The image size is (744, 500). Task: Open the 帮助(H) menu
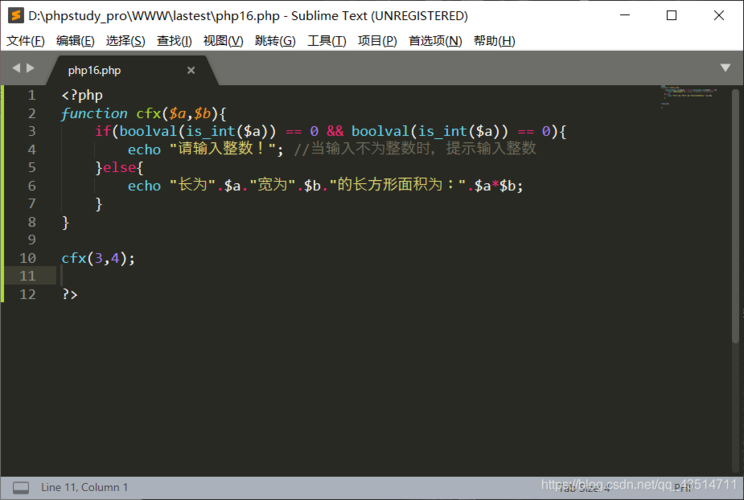[x=494, y=41]
